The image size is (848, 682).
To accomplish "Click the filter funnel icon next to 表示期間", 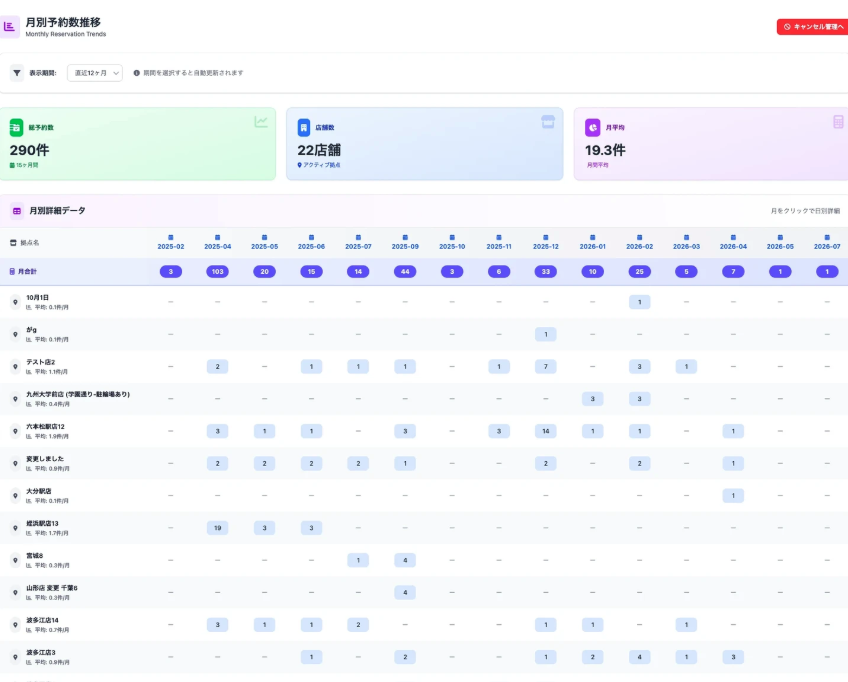I will [x=17, y=73].
